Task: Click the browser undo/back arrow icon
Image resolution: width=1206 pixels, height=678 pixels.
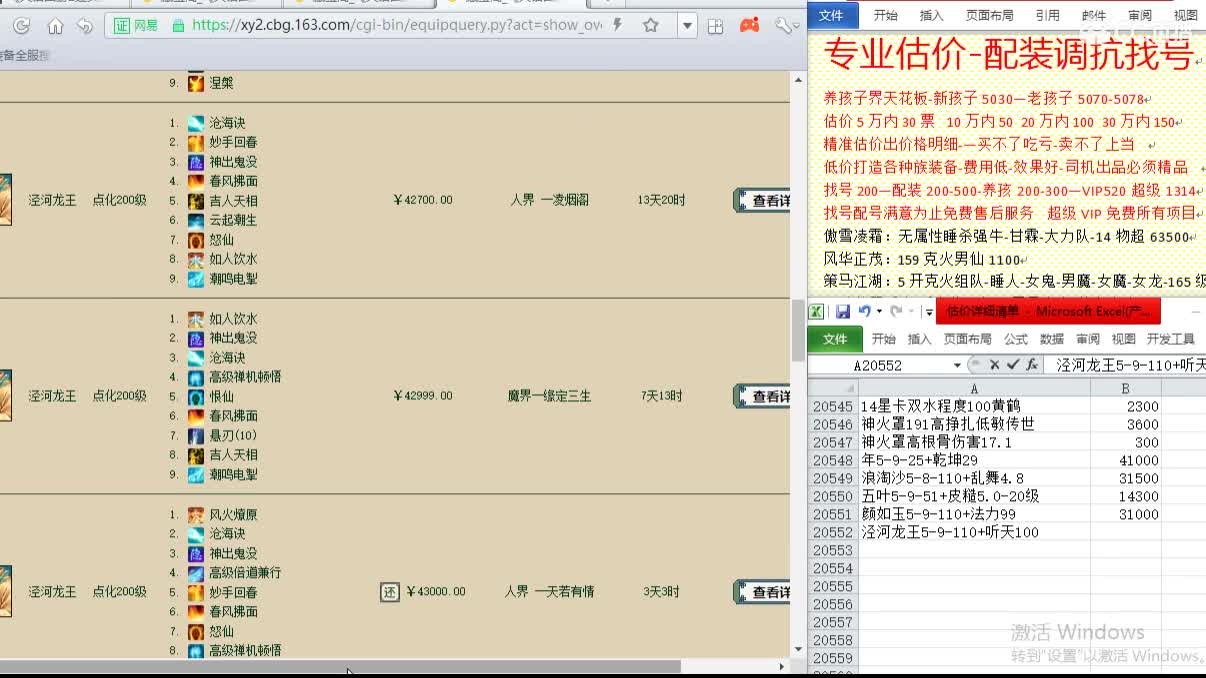Action: [85, 26]
